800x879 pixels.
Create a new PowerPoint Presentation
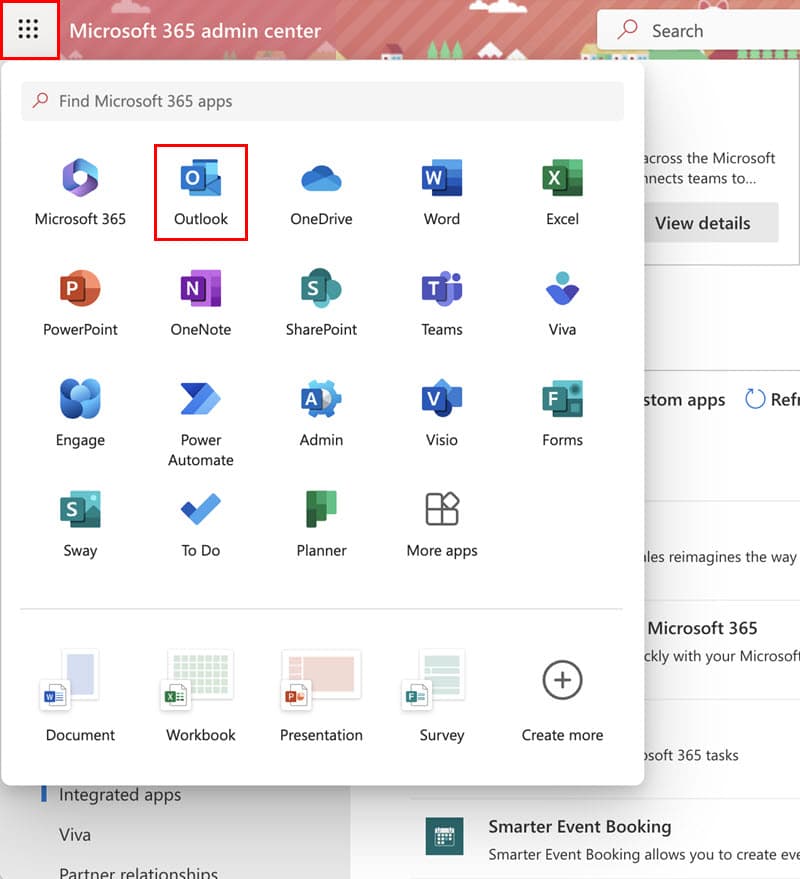click(321, 696)
